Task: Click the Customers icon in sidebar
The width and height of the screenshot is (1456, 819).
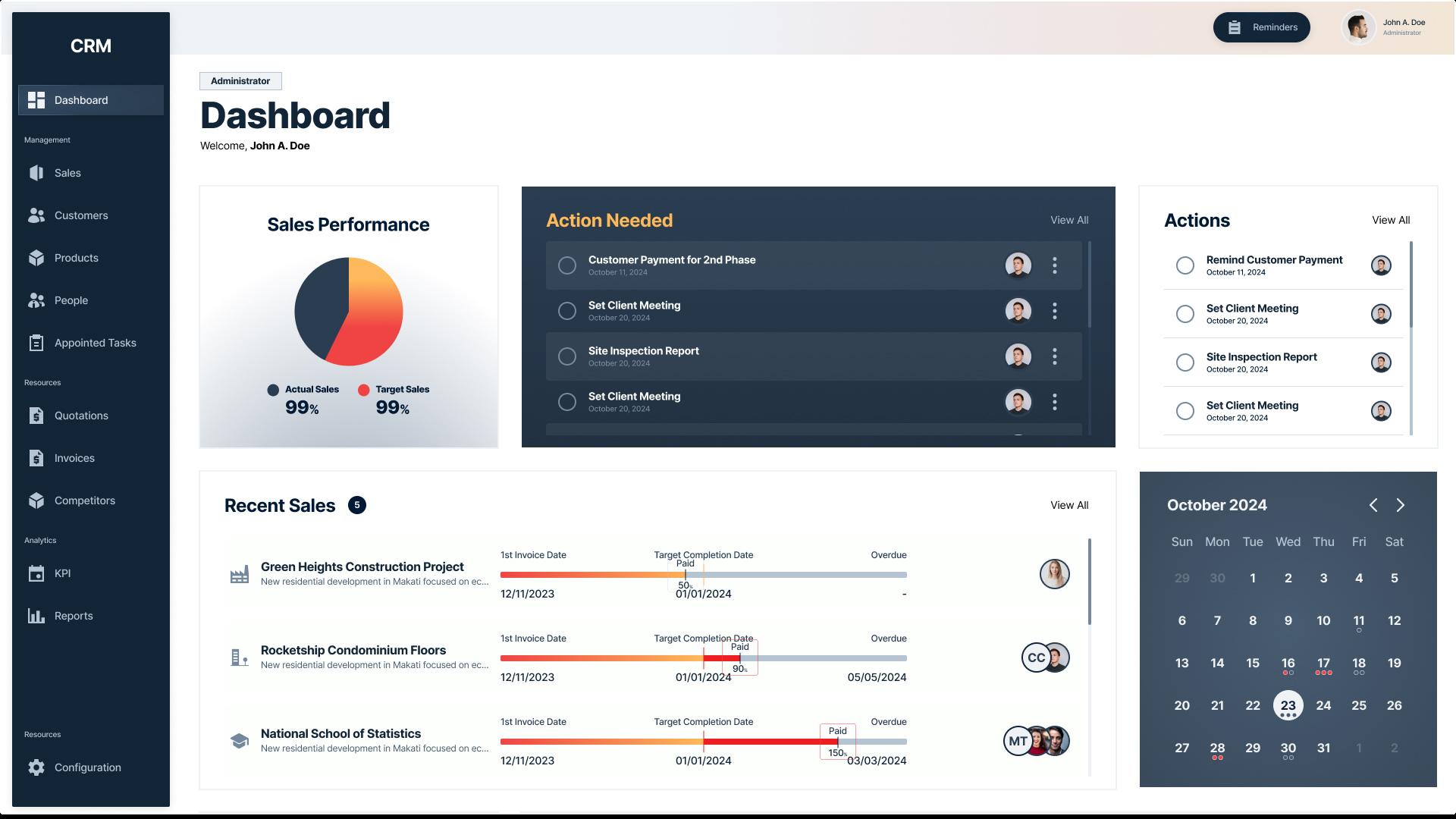Action: pos(36,215)
